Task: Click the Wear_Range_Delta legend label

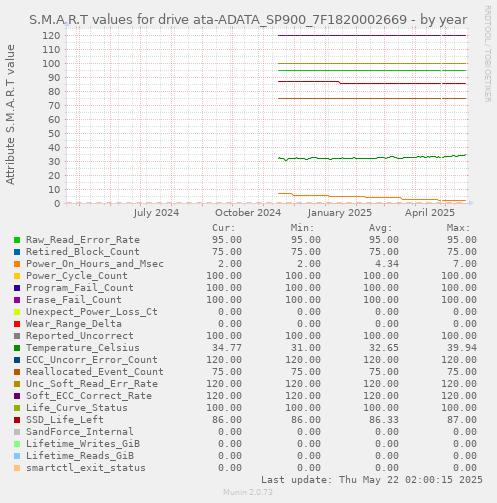Action: 74,324
